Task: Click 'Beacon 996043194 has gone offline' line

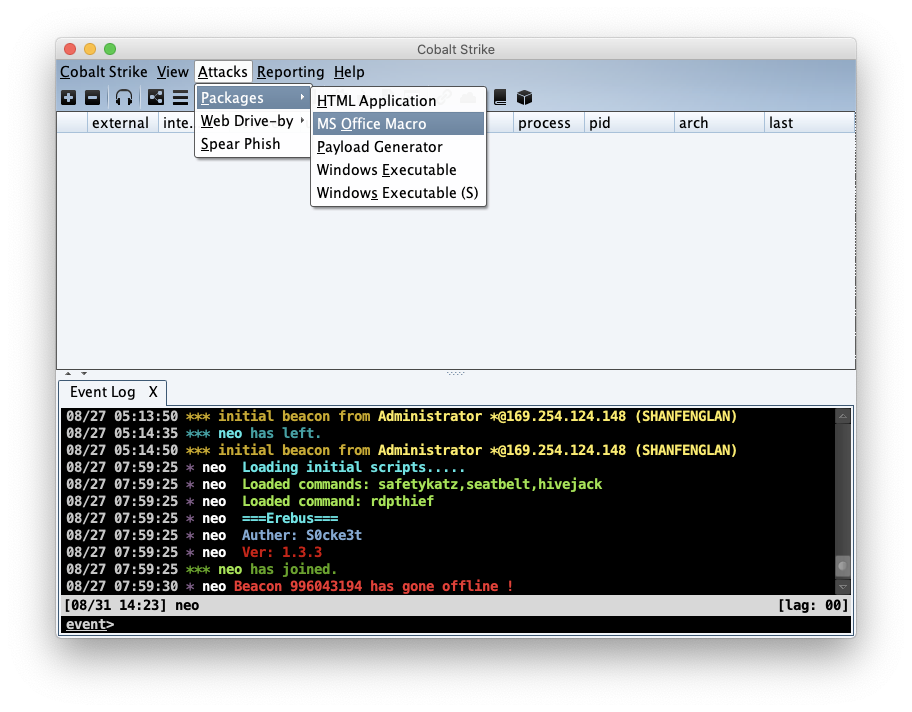Action: pyautogui.click(x=290, y=586)
